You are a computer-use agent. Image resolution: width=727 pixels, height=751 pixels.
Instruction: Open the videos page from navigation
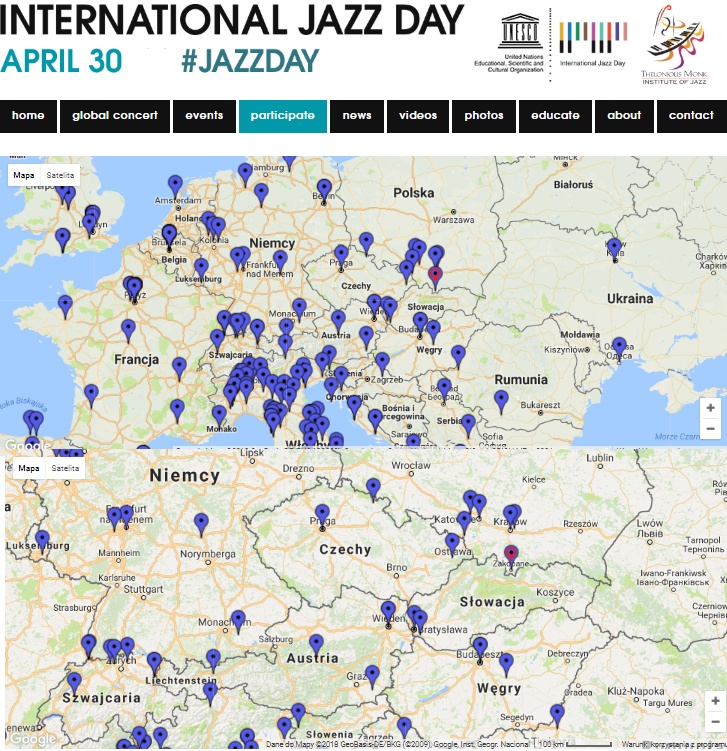pos(418,116)
